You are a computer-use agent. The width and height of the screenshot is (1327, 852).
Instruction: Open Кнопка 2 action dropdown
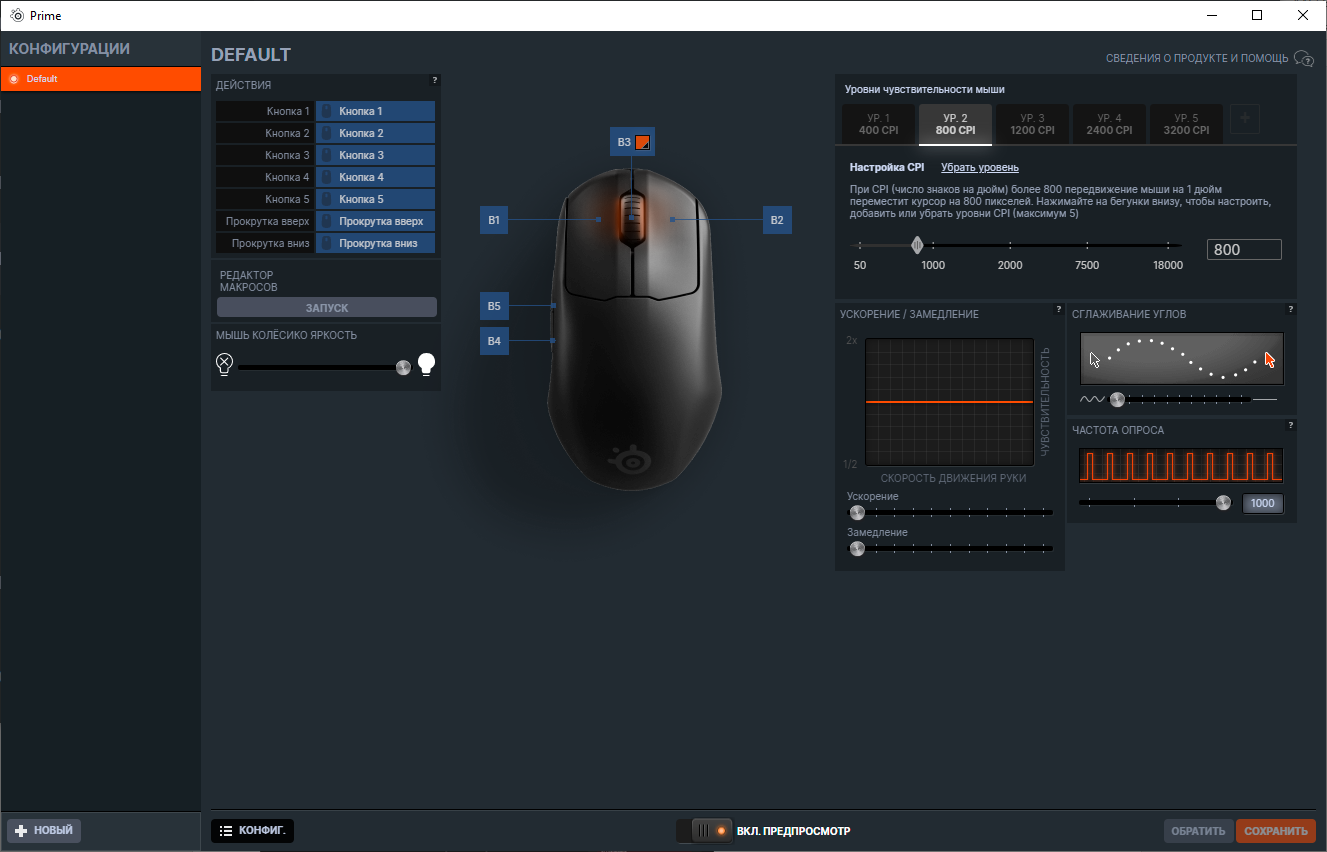tap(376, 133)
